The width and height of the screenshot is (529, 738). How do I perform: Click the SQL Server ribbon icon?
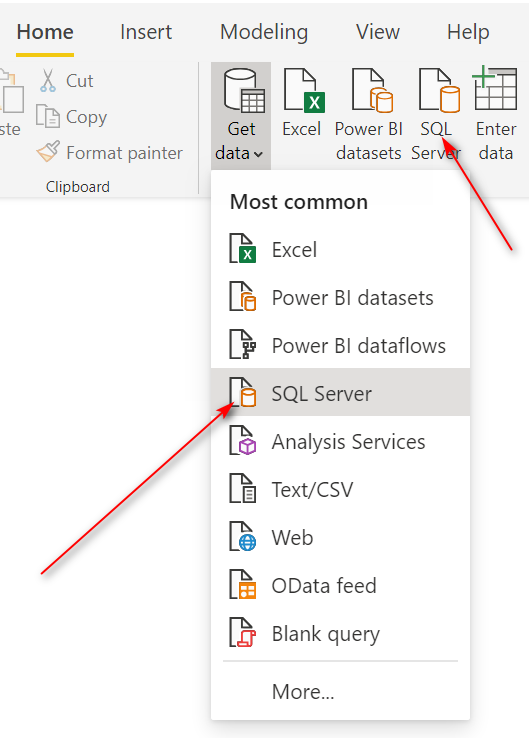click(x=439, y=90)
